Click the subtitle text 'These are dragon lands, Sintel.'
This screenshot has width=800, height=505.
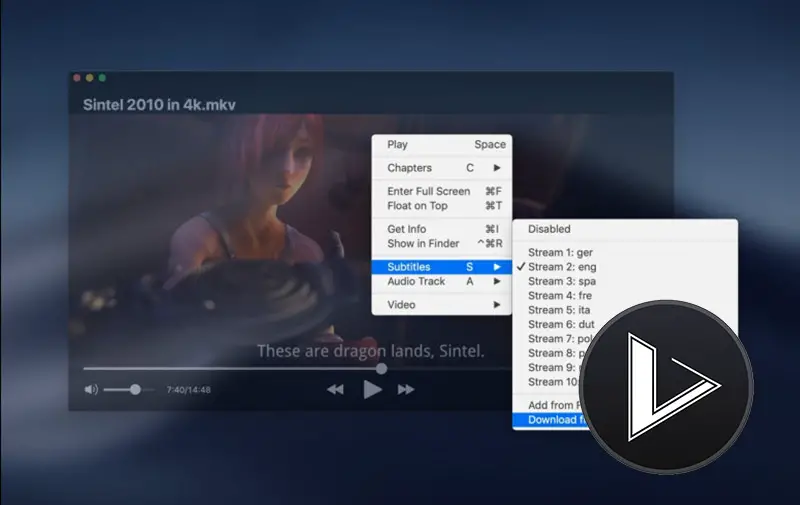pos(370,351)
